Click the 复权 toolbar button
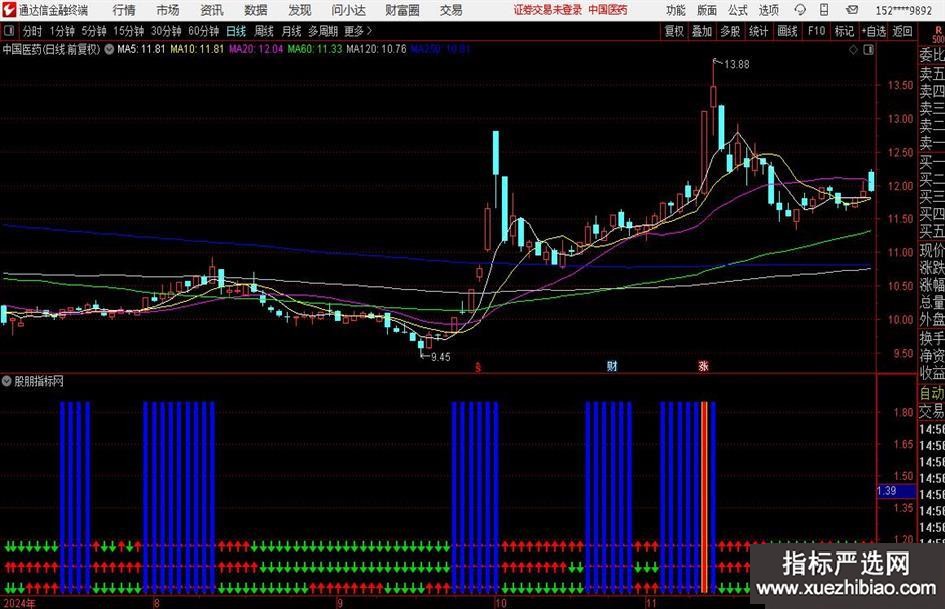Image resolution: width=945 pixels, height=609 pixels. [x=674, y=31]
